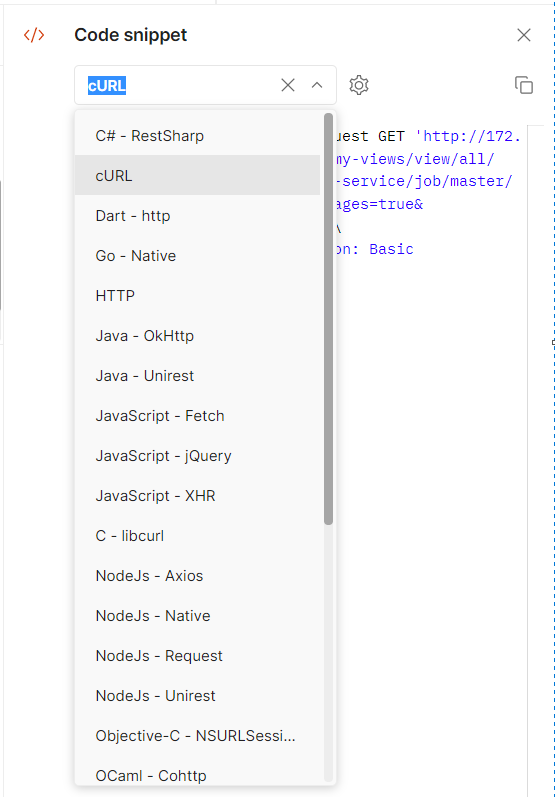This screenshot has width=555, height=797.
Task: Click the 'GET' keyword in the snippet
Action: [391, 137]
